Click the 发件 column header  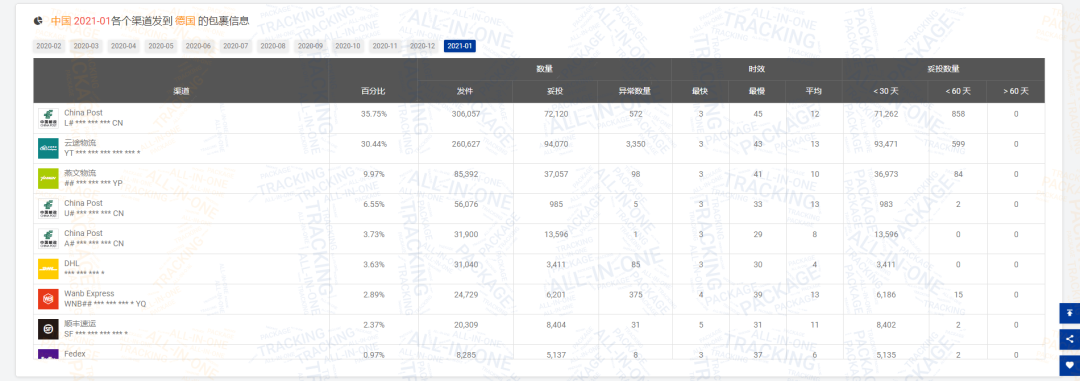(465, 91)
